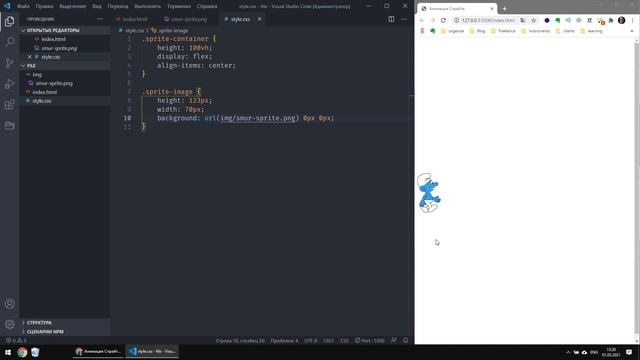Click the purple extension icon in Chrome
The width and height of the screenshot is (640, 360).
(547, 20)
